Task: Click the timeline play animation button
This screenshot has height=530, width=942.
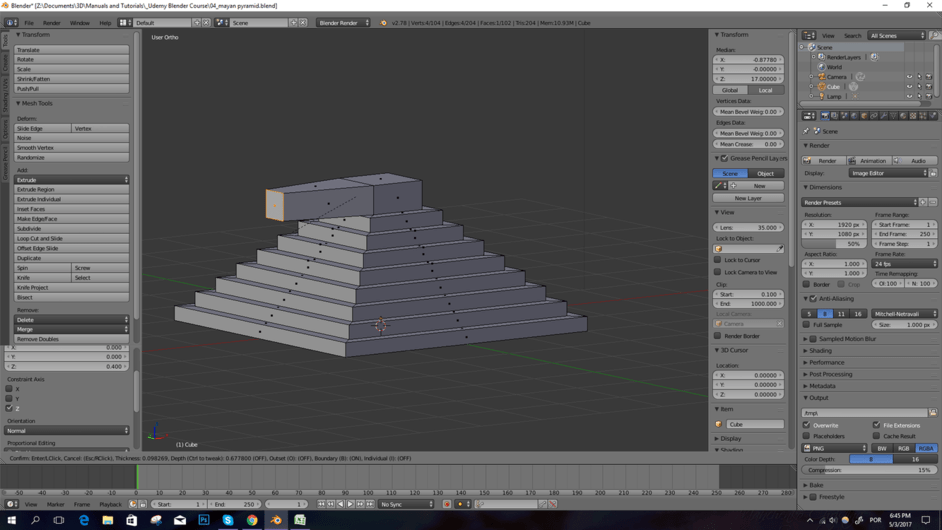Action: [350, 504]
